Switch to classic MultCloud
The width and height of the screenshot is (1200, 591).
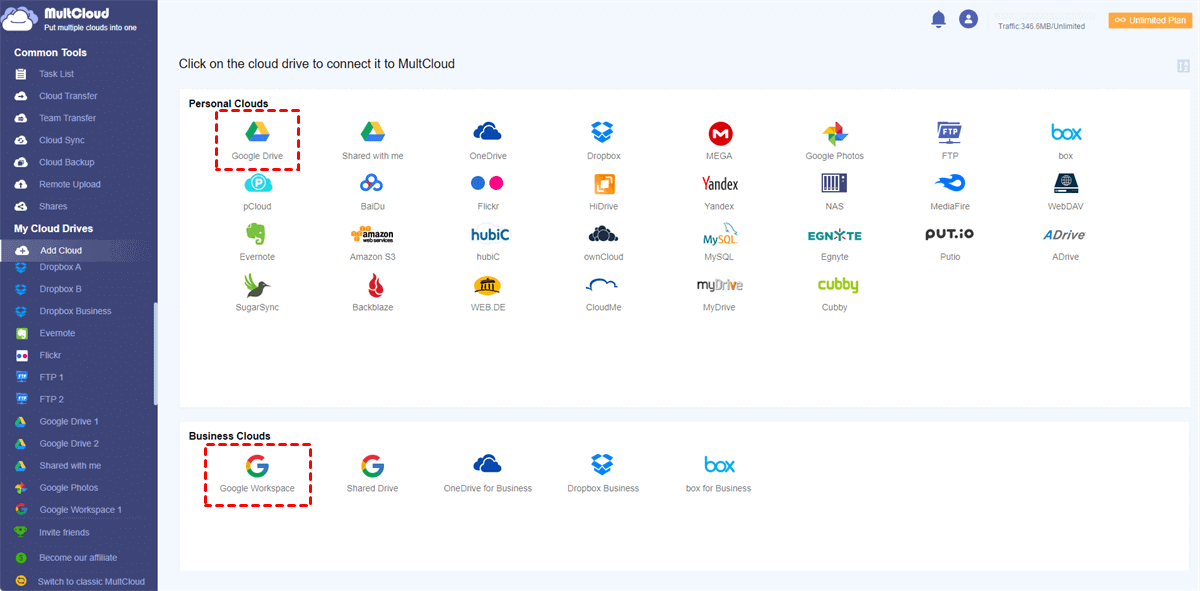click(91, 581)
